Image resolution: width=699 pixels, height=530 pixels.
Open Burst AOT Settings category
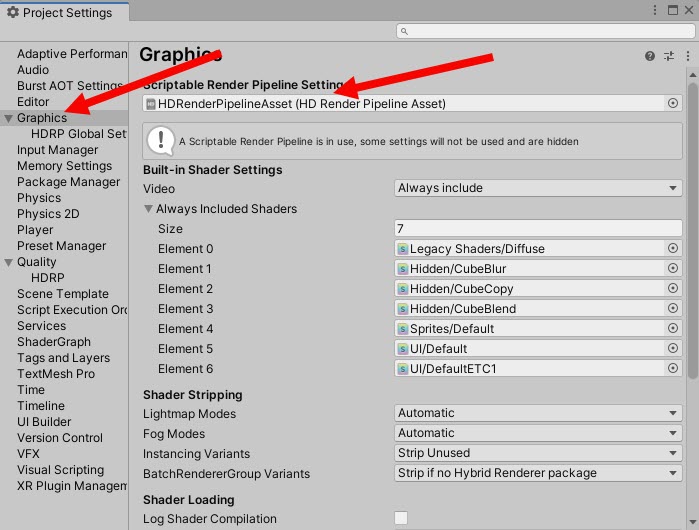tap(70, 86)
